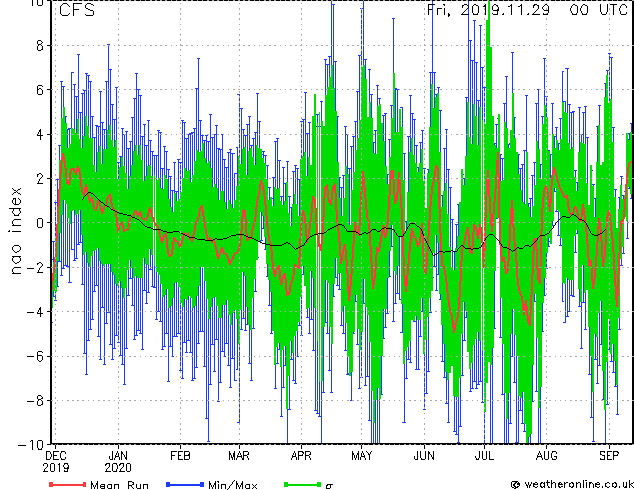
Task: Click the CFS model label
Action: click(x=77, y=10)
